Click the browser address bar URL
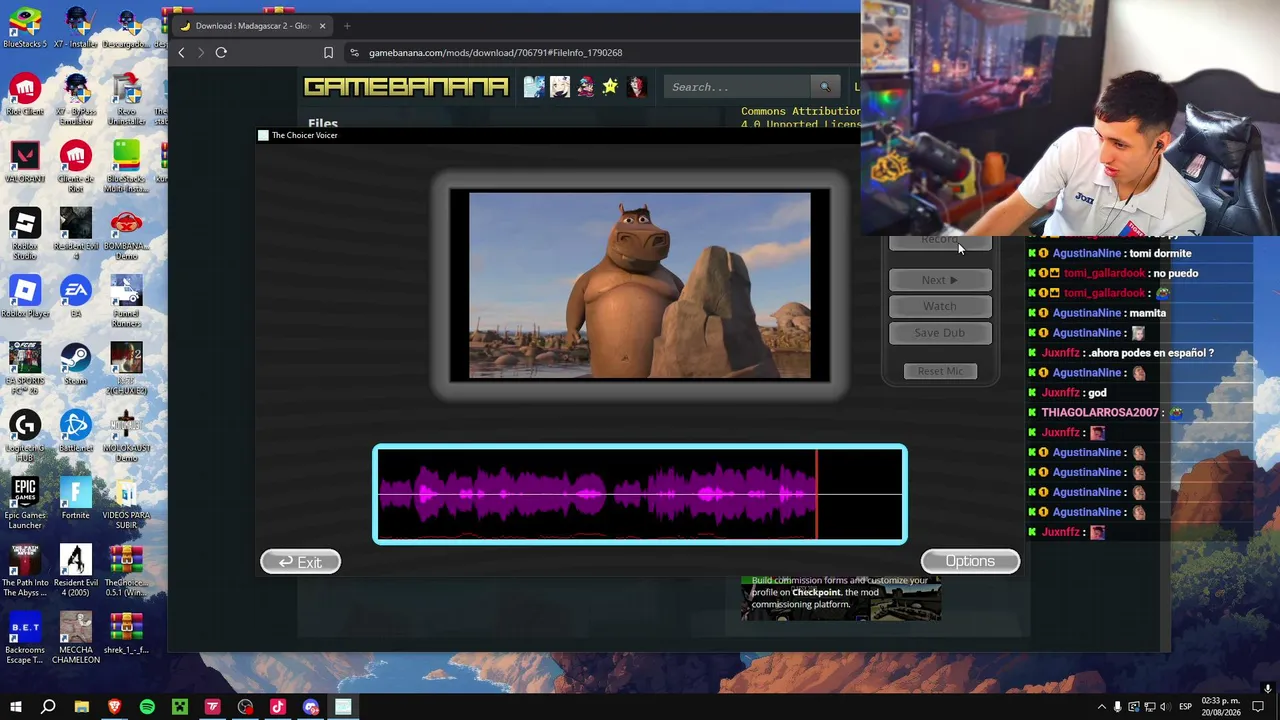1280x720 pixels. click(x=495, y=52)
